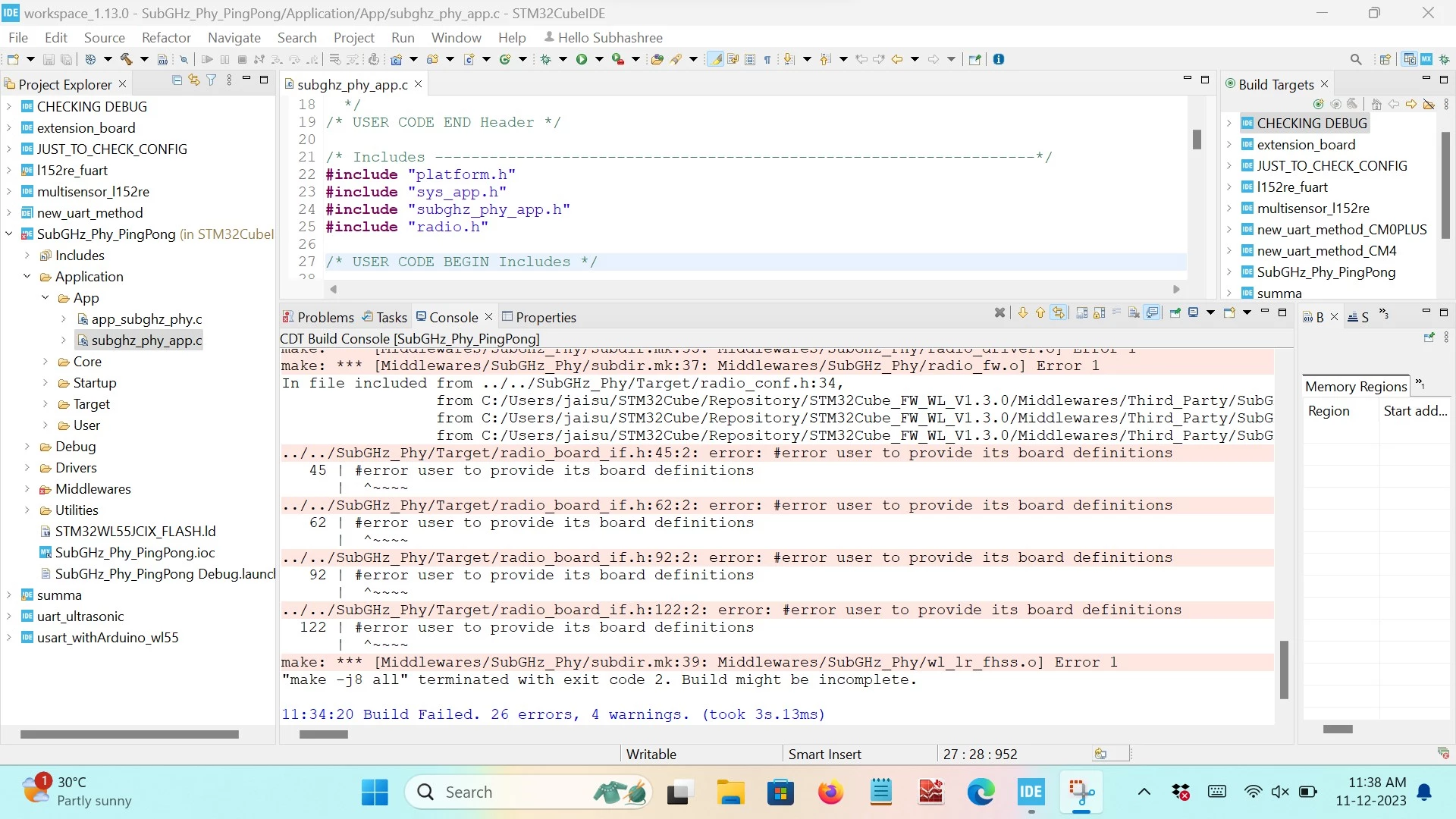Open the Refactor menu
1456x819 pixels.
[166, 37]
